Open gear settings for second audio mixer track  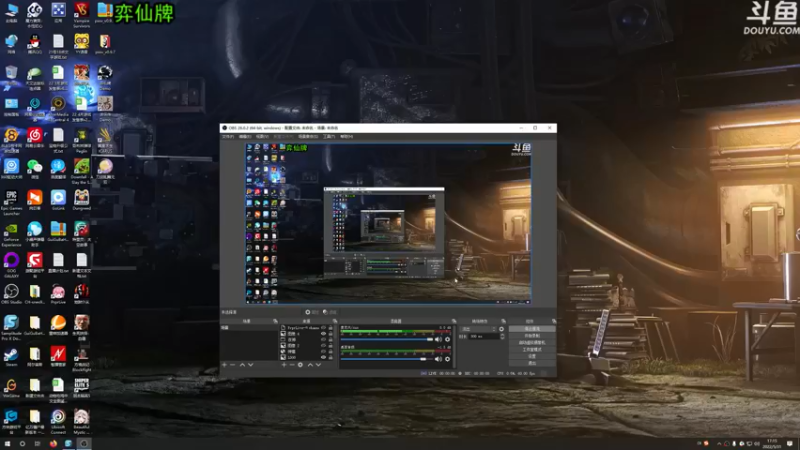tap(447, 359)
